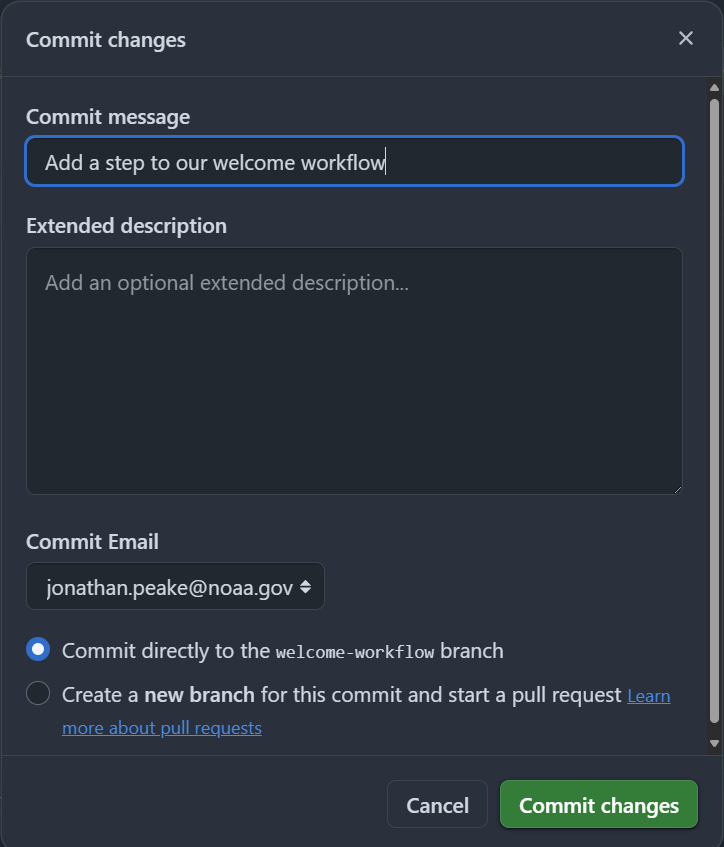Viewport: 724px width, 847px height.
Task: Select the Create a new branch radio button
Action: pyautogui.click(x=38, y=693)
